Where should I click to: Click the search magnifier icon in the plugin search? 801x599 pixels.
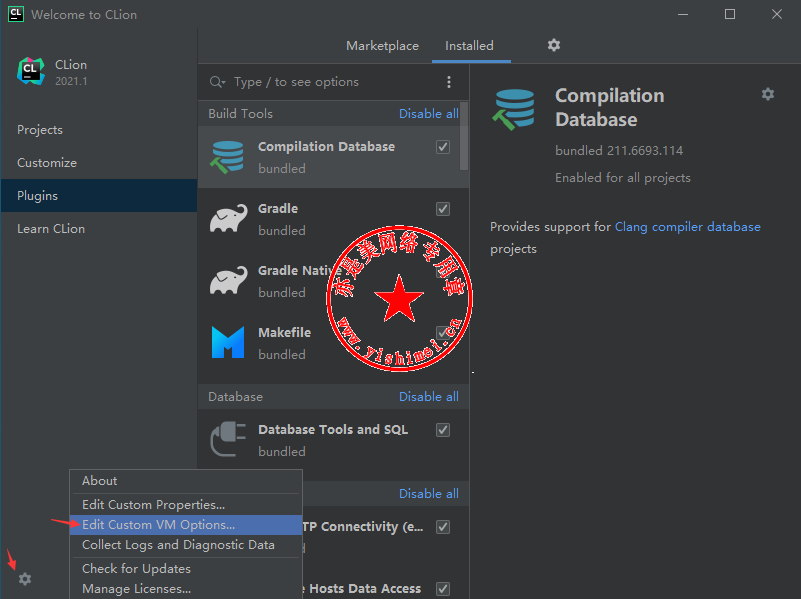(217, 82)
